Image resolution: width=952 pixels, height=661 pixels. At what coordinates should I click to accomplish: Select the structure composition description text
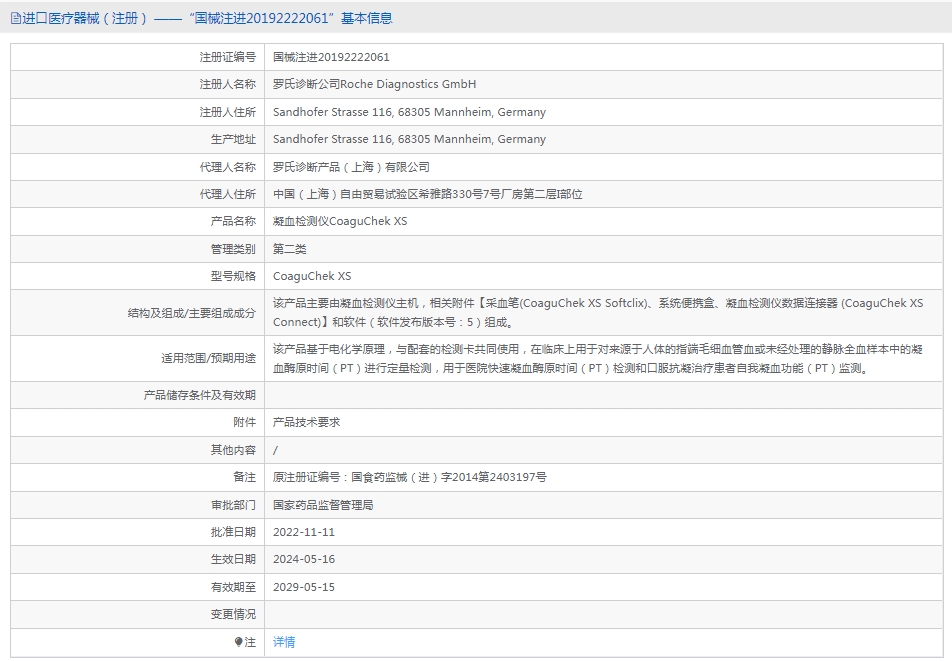598,313
